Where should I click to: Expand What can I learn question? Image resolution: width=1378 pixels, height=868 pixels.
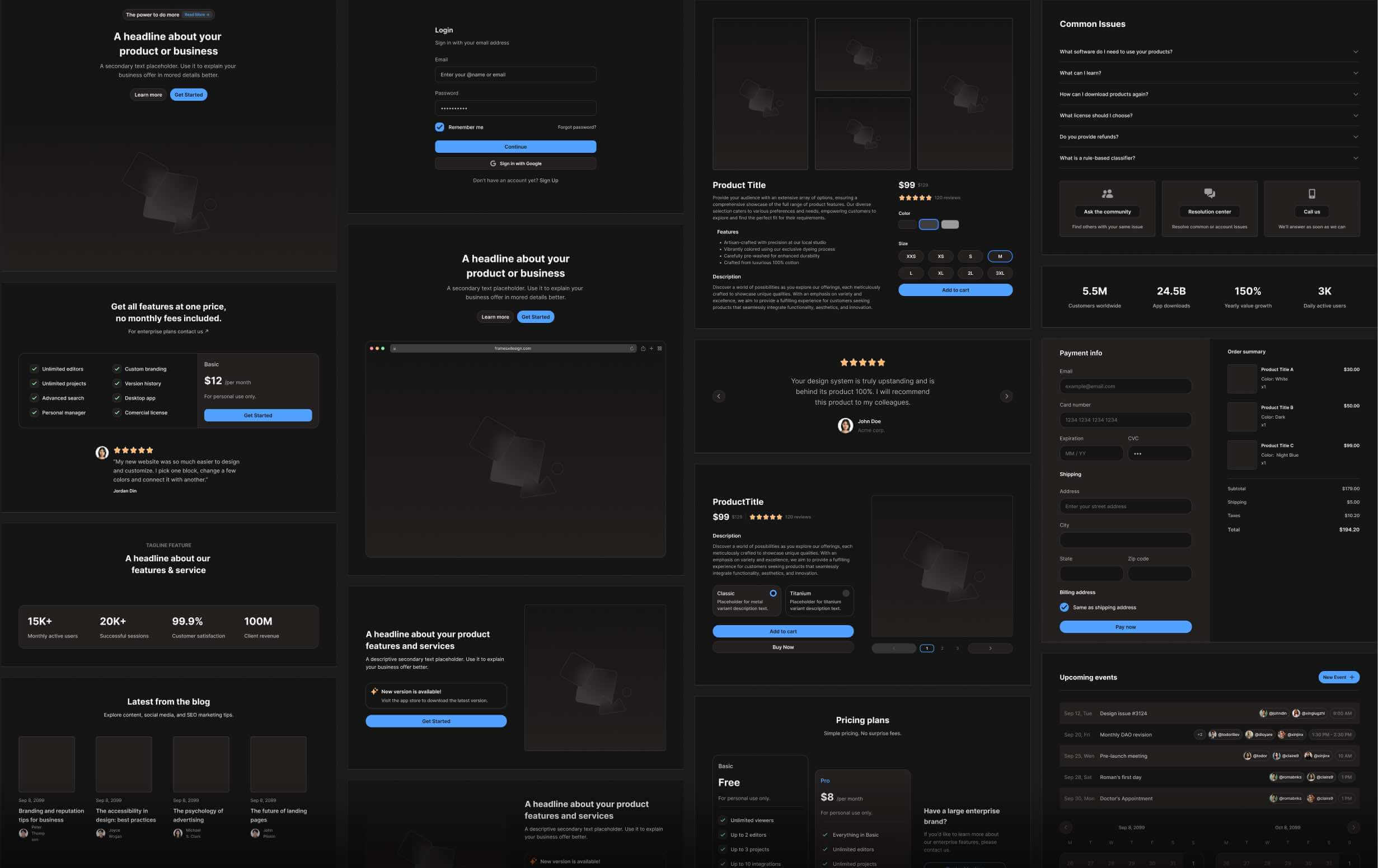pyautogui.click(x=1208, y=73)
